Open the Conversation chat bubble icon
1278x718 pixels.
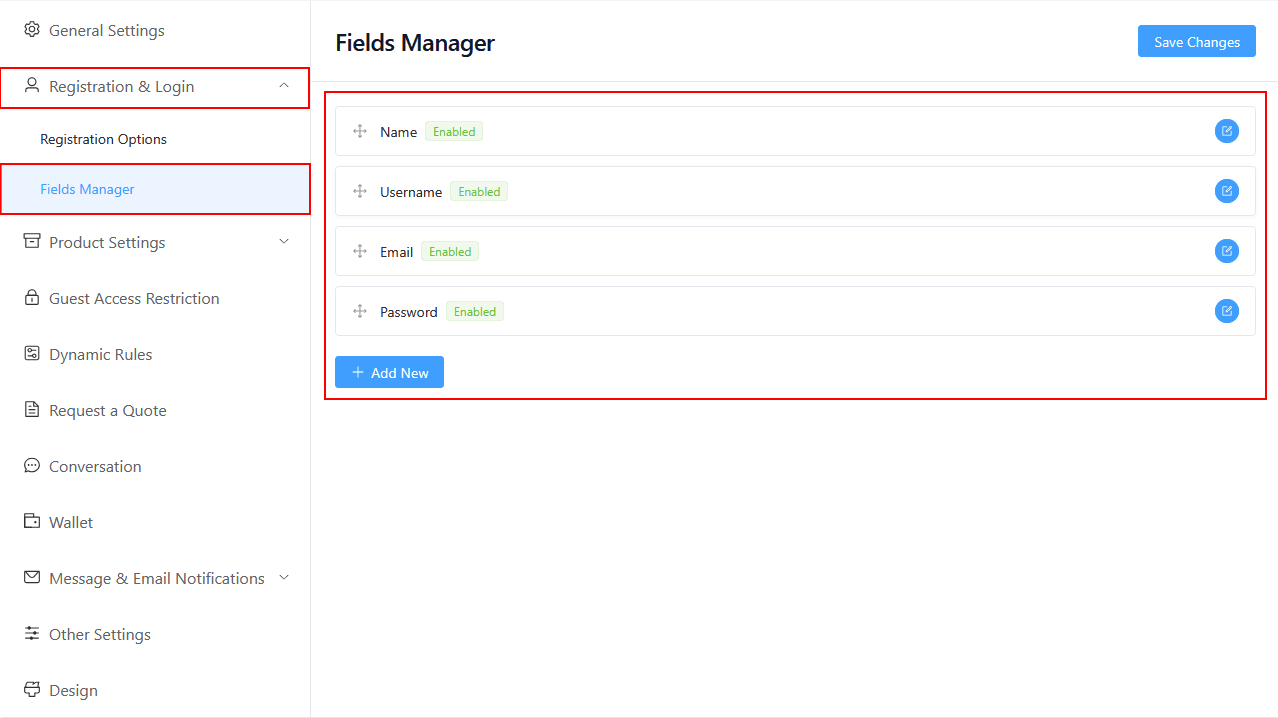point(31,466)
